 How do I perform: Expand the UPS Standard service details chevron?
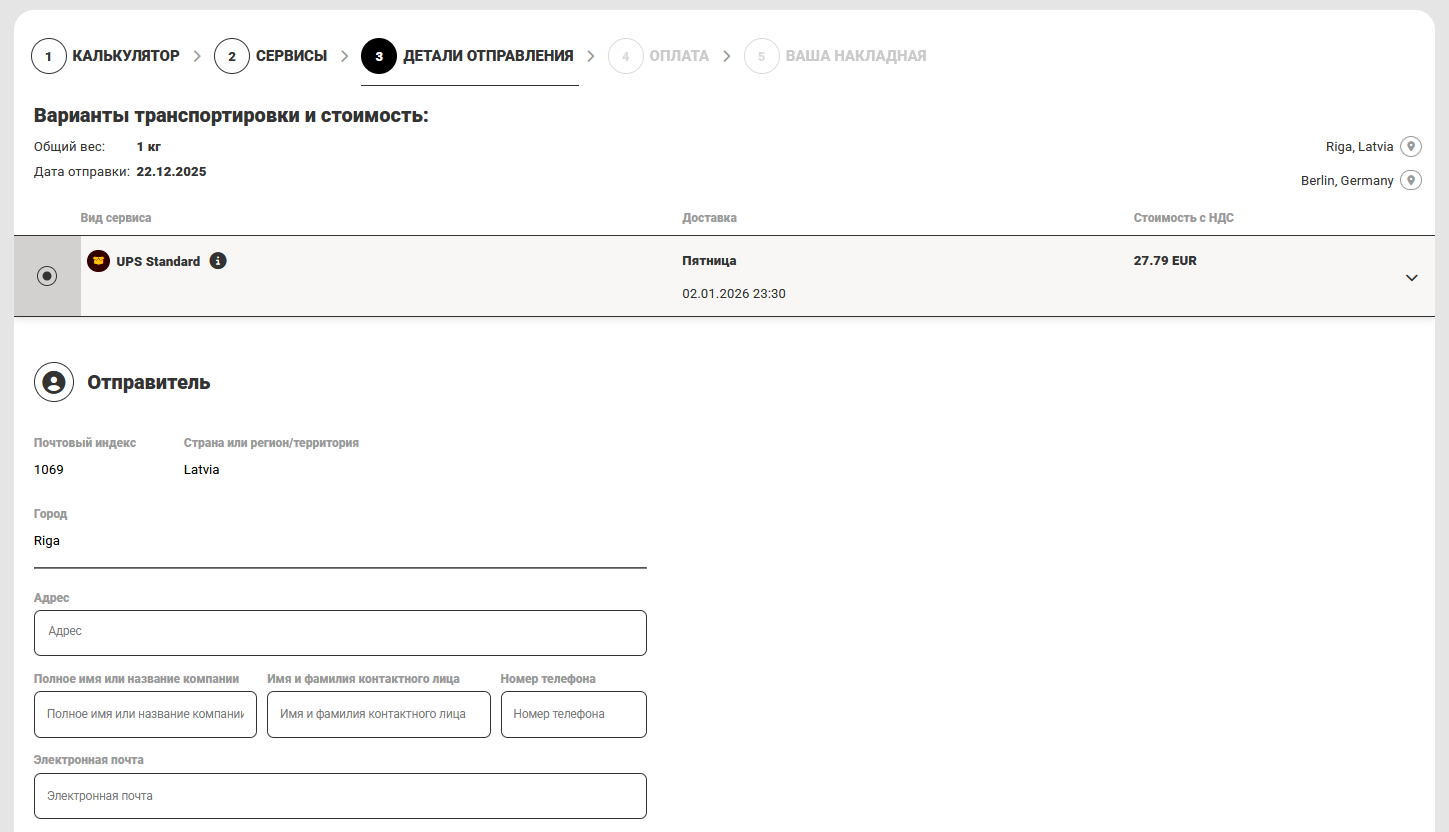[x=1411, y=278]
